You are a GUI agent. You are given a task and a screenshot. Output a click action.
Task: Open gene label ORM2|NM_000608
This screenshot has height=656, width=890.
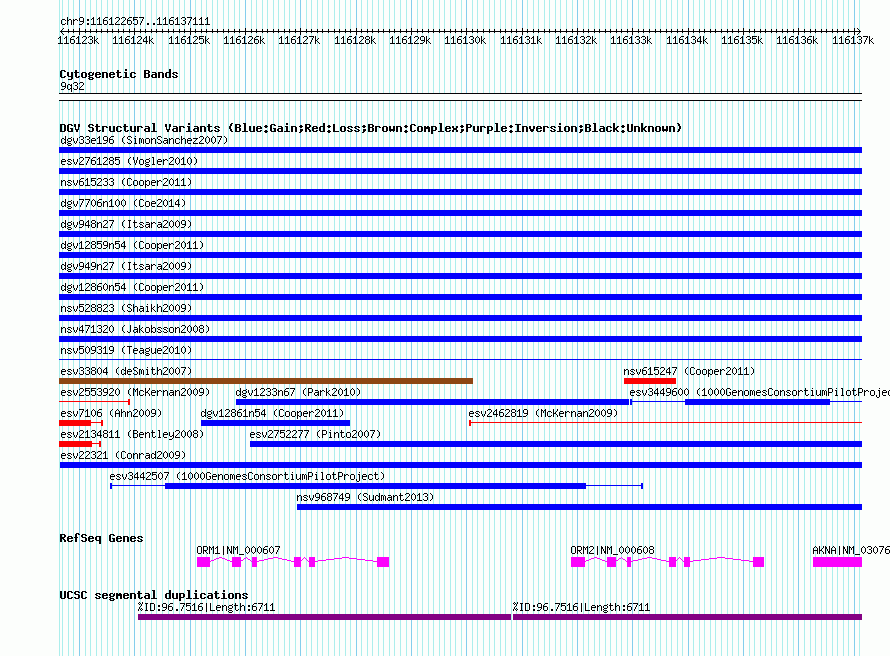(612, 550)
